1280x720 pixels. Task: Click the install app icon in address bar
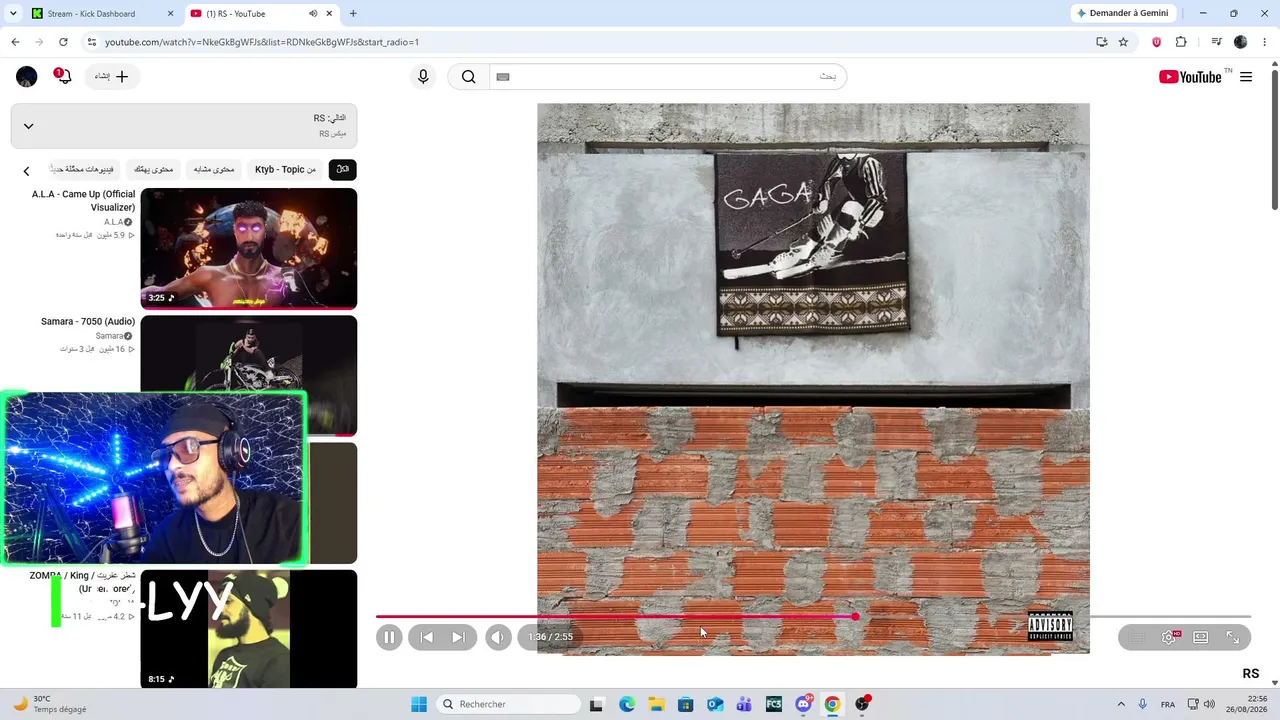point(1102,42)
